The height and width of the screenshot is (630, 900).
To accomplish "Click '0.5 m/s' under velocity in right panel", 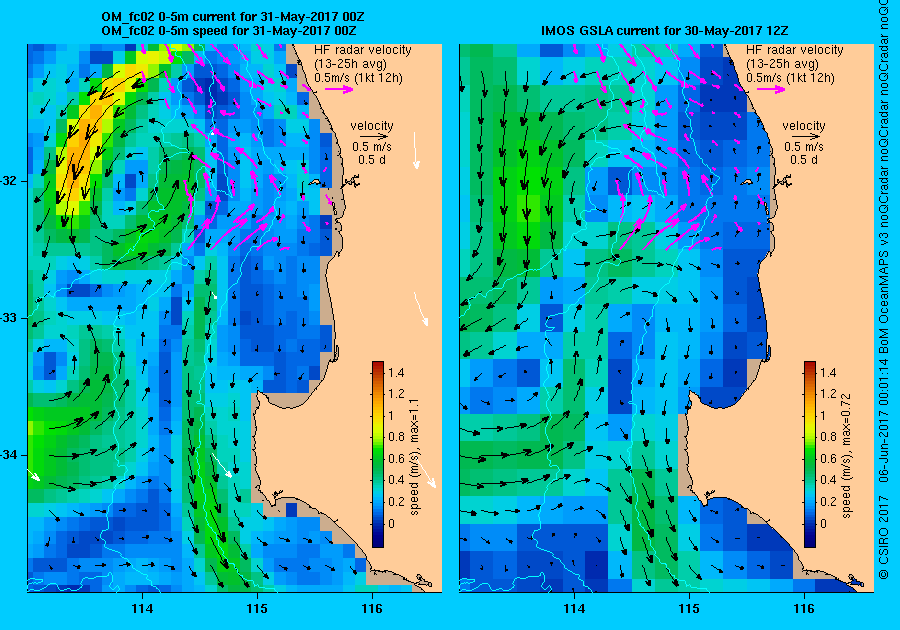I will click(804, 147).
